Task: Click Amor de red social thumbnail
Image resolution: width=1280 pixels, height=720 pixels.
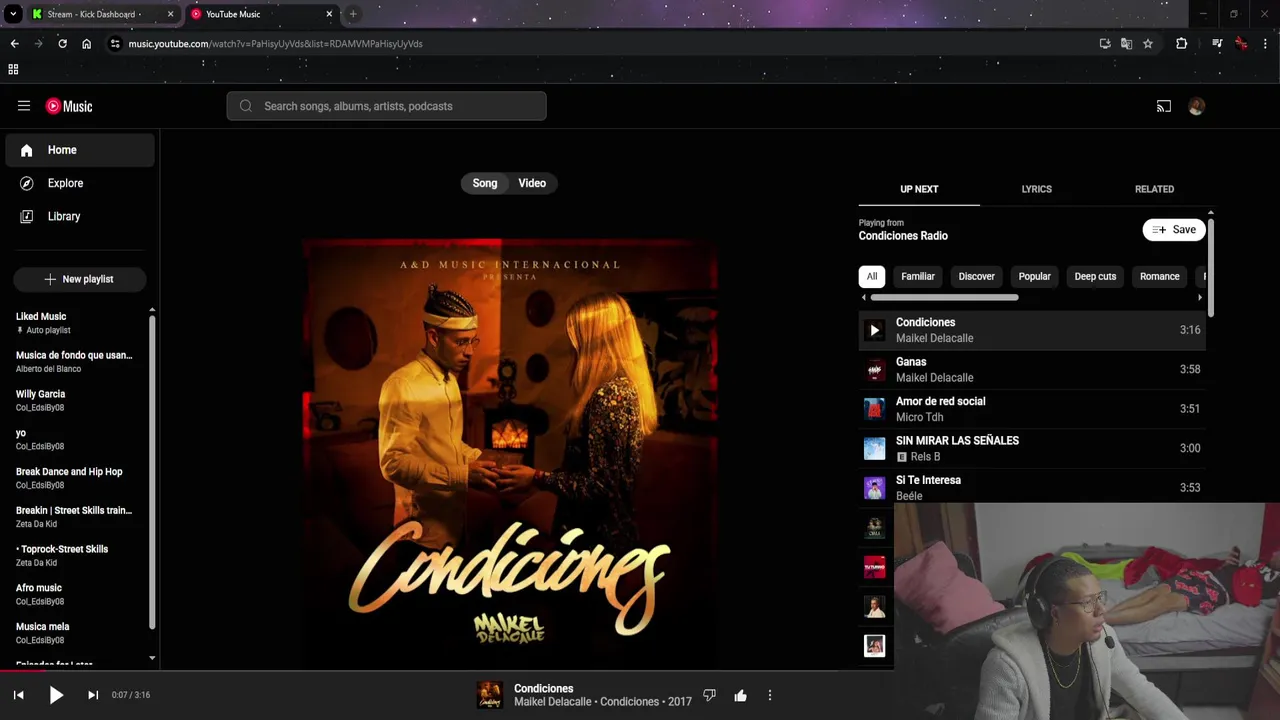Action: click(x=874, y=409)
